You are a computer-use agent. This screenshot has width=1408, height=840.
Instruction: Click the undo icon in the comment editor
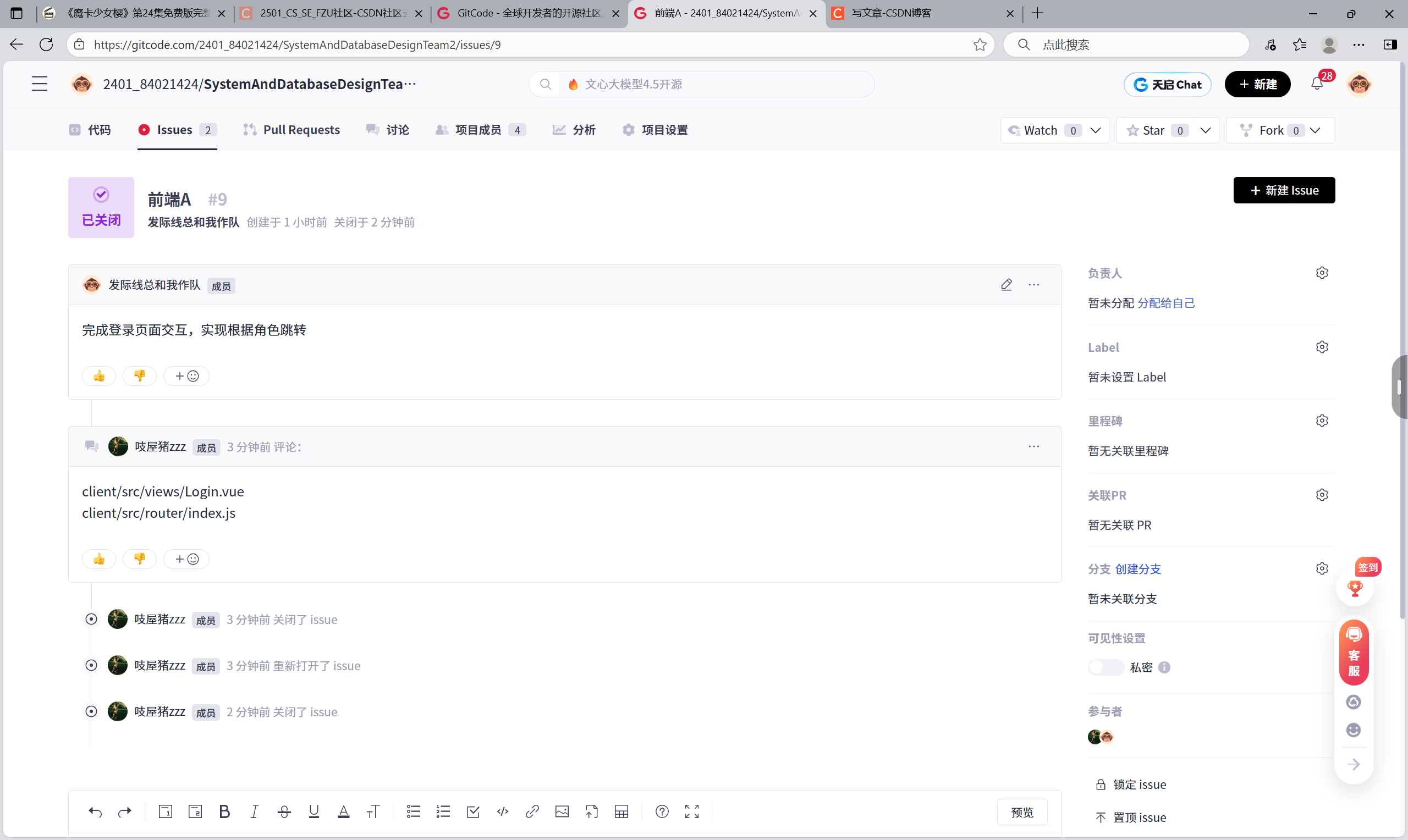(x=95, y=812)
